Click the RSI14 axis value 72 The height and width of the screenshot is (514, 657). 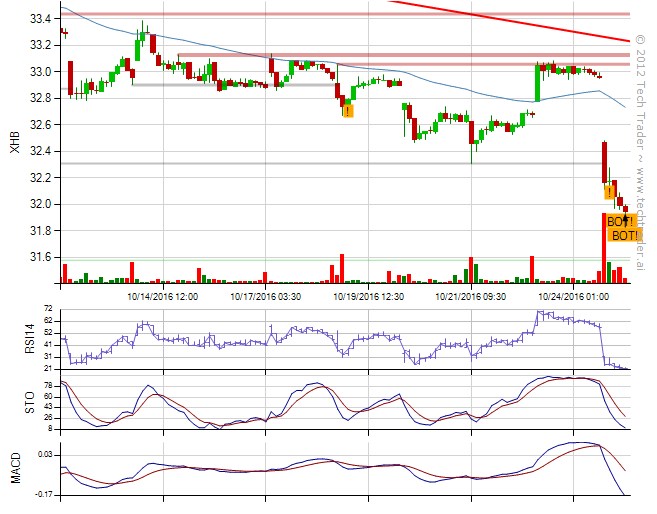[x=48, y=309]
